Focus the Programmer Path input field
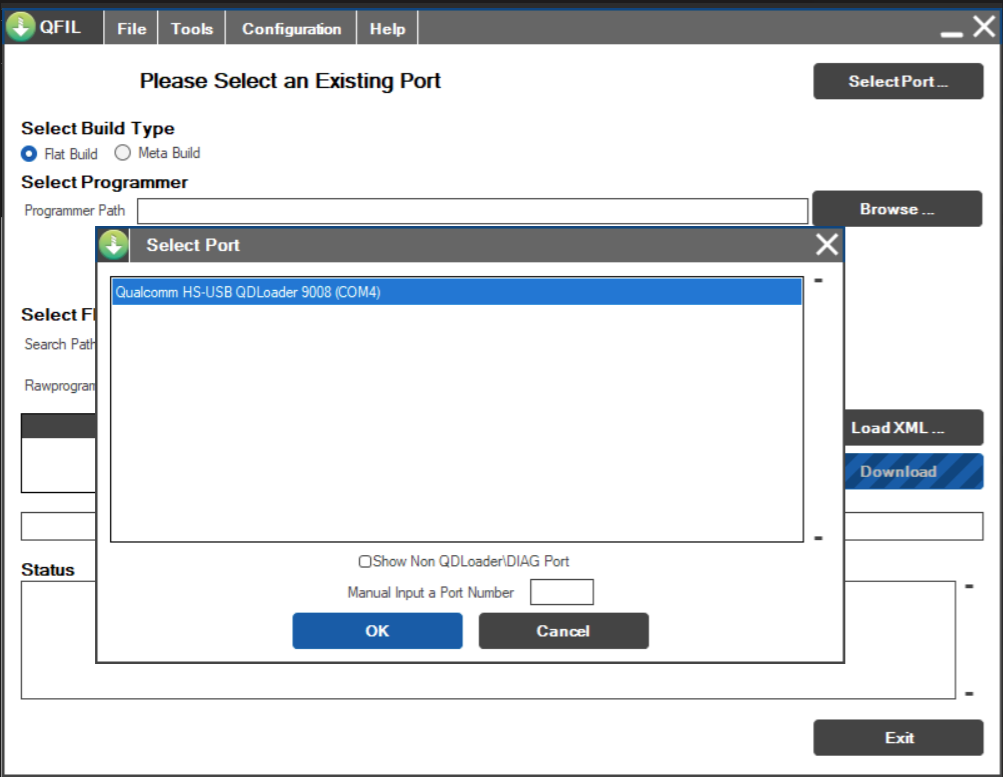 pos(472,211)
